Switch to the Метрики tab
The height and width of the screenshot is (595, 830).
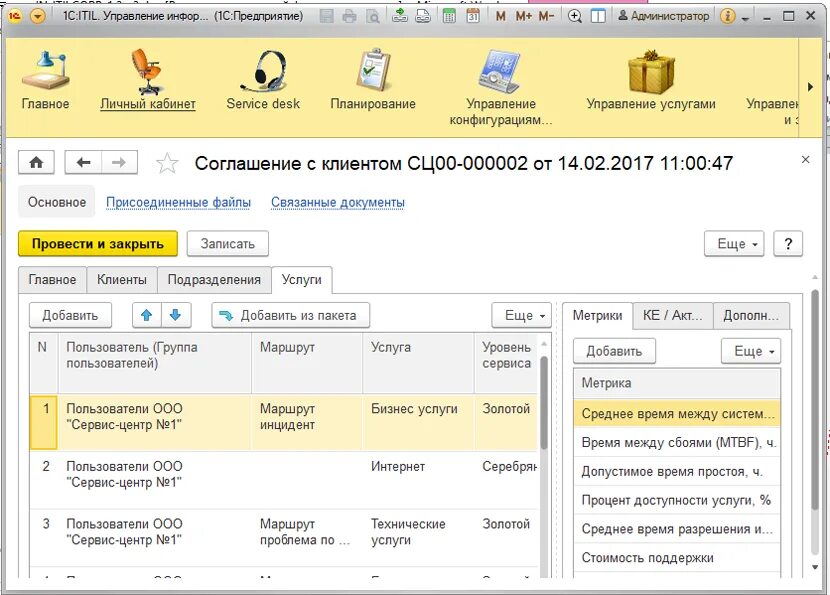pos(598,315)
